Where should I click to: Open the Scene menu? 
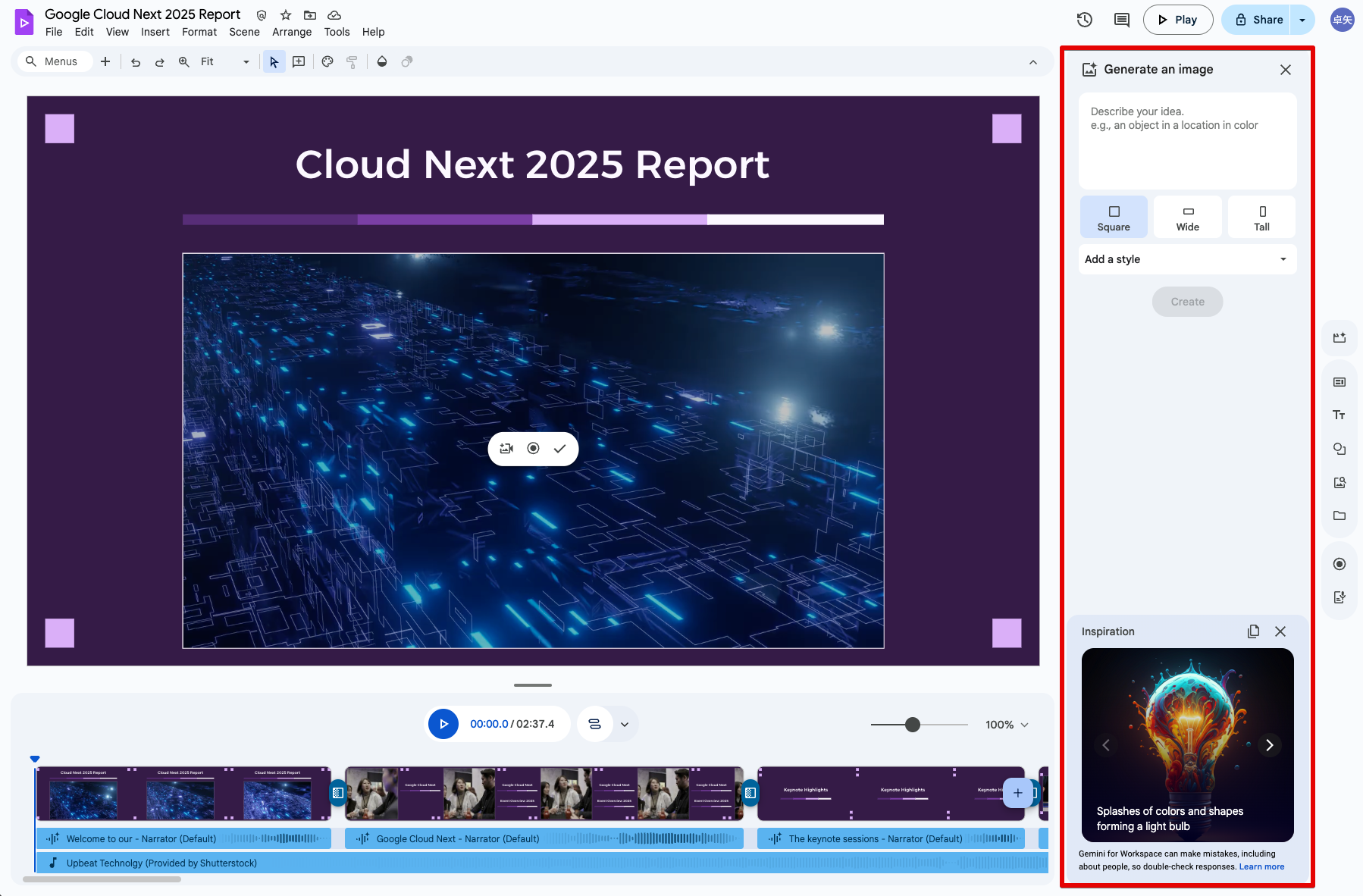click(x=244, y=32)
